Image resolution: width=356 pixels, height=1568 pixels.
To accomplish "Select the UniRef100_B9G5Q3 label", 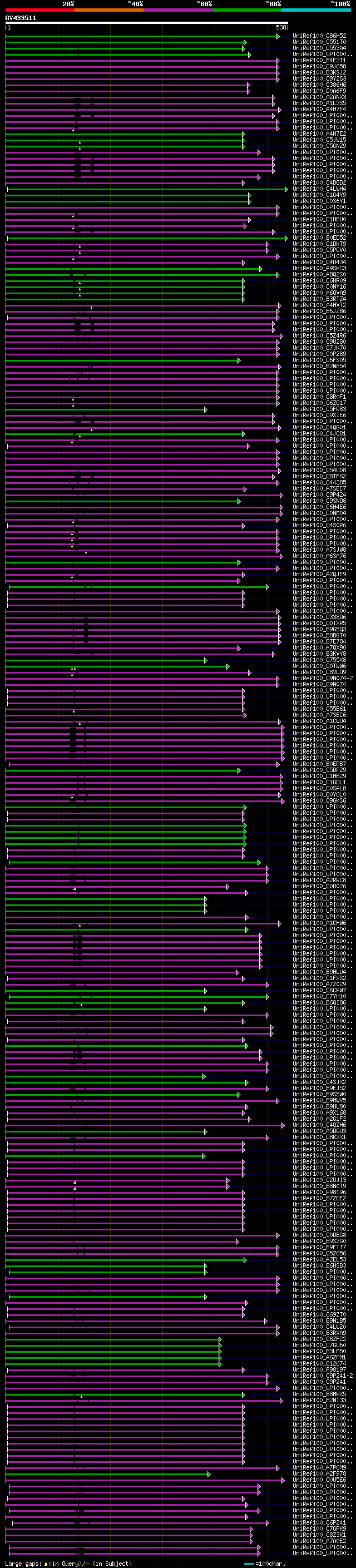I will pyautogui.click(x=319, y=630).
